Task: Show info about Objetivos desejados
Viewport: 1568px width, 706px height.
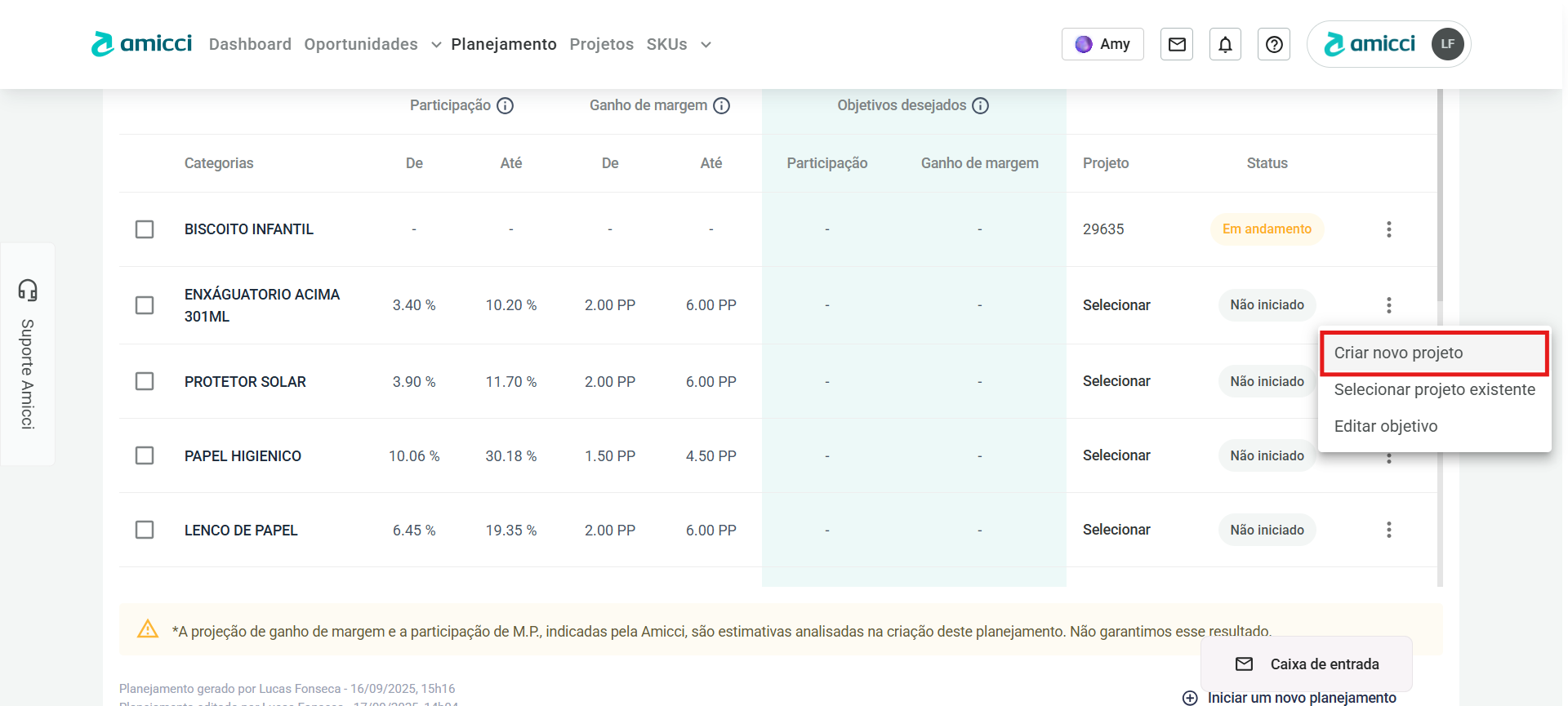Action: click(x=980, y=105)
